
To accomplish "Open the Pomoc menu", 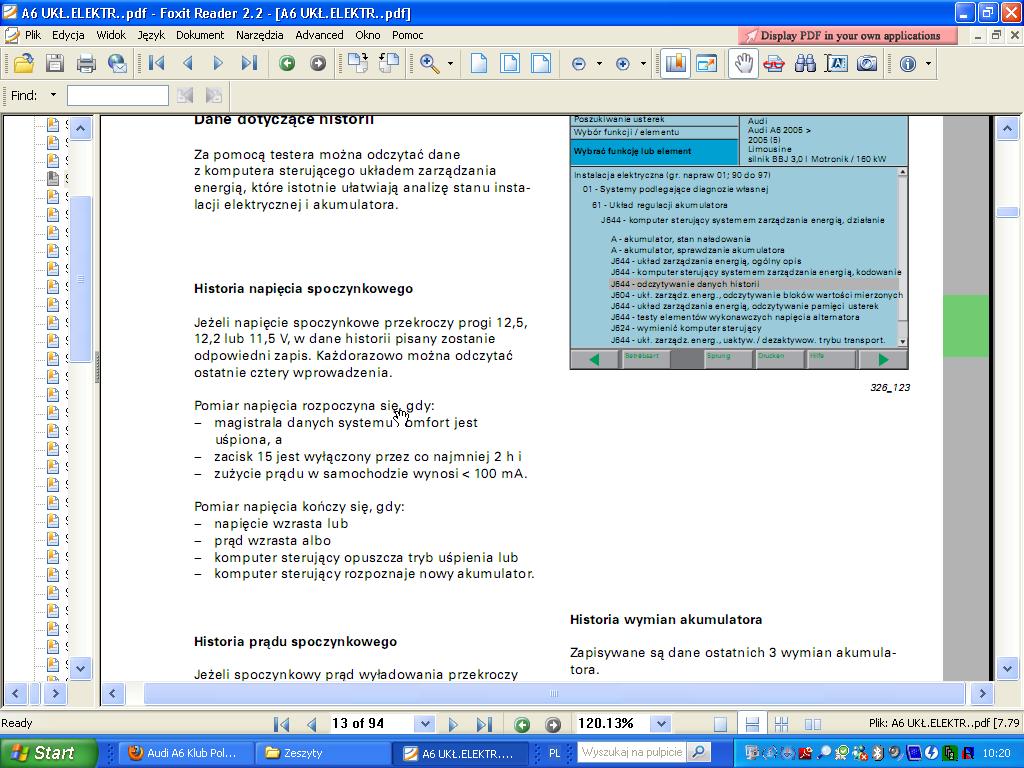I will 408,35.
